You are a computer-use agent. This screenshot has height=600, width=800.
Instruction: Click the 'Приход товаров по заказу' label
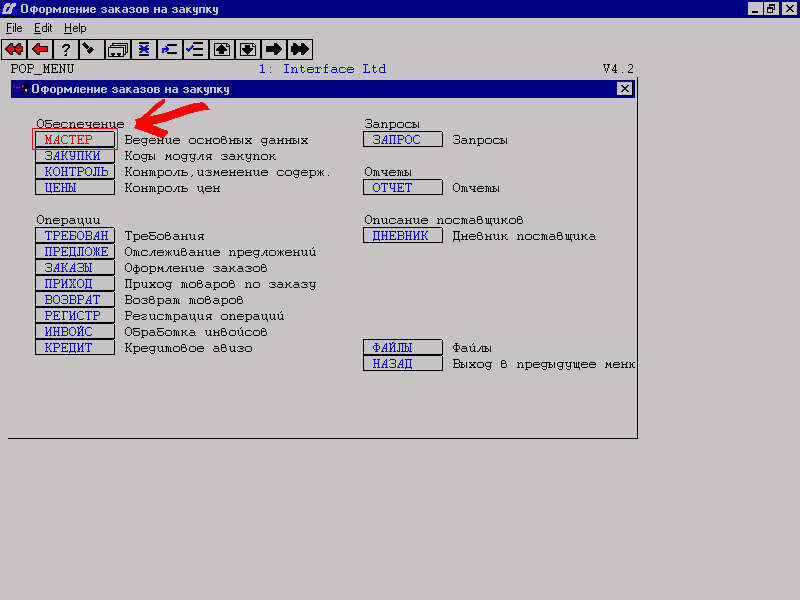click(220, 284)
